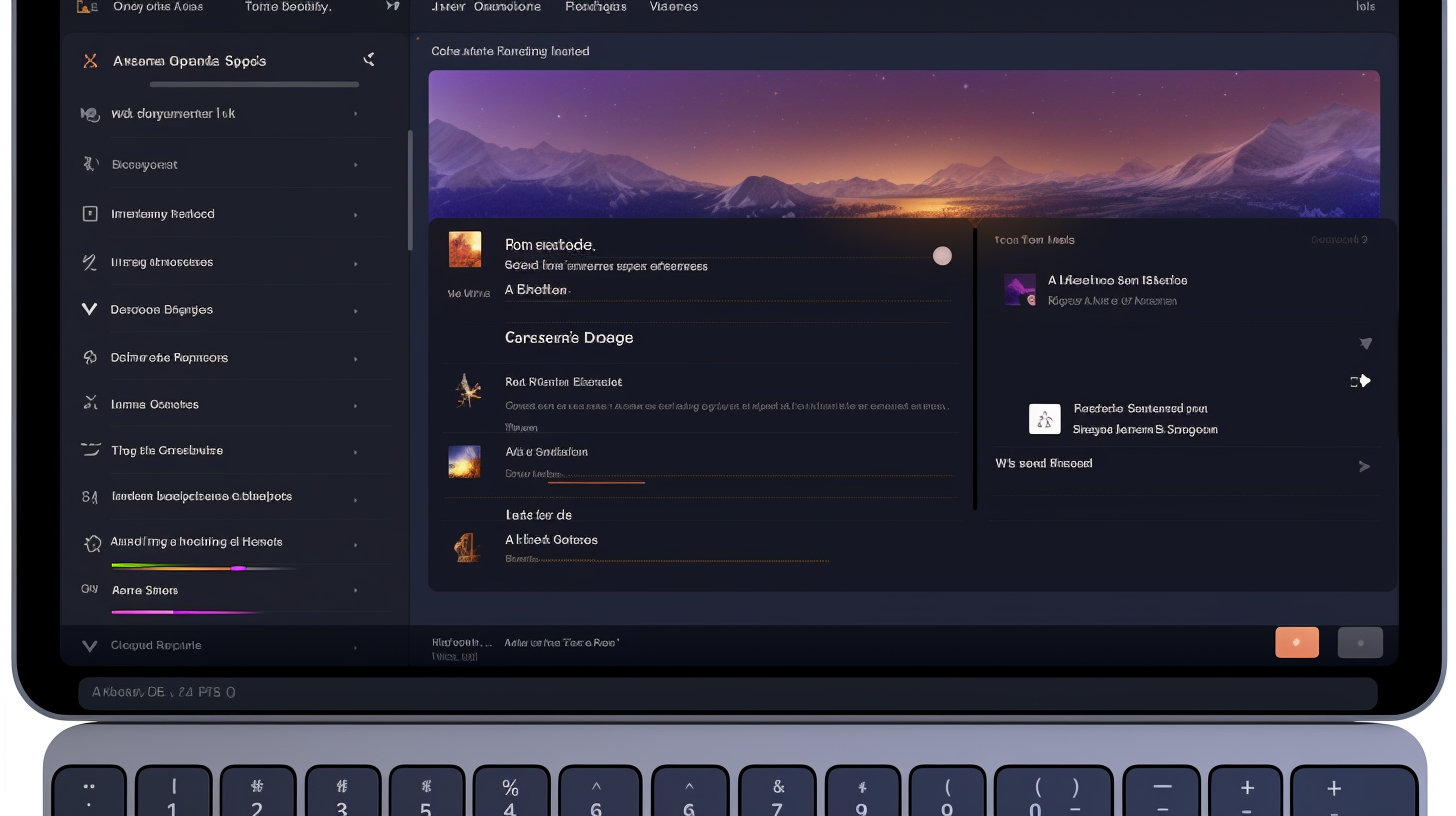1456x816 pixels.
Task: Click the gray triangular arrow icon in the right panel
Action: pyautogui.click(x=1365, y=343)
